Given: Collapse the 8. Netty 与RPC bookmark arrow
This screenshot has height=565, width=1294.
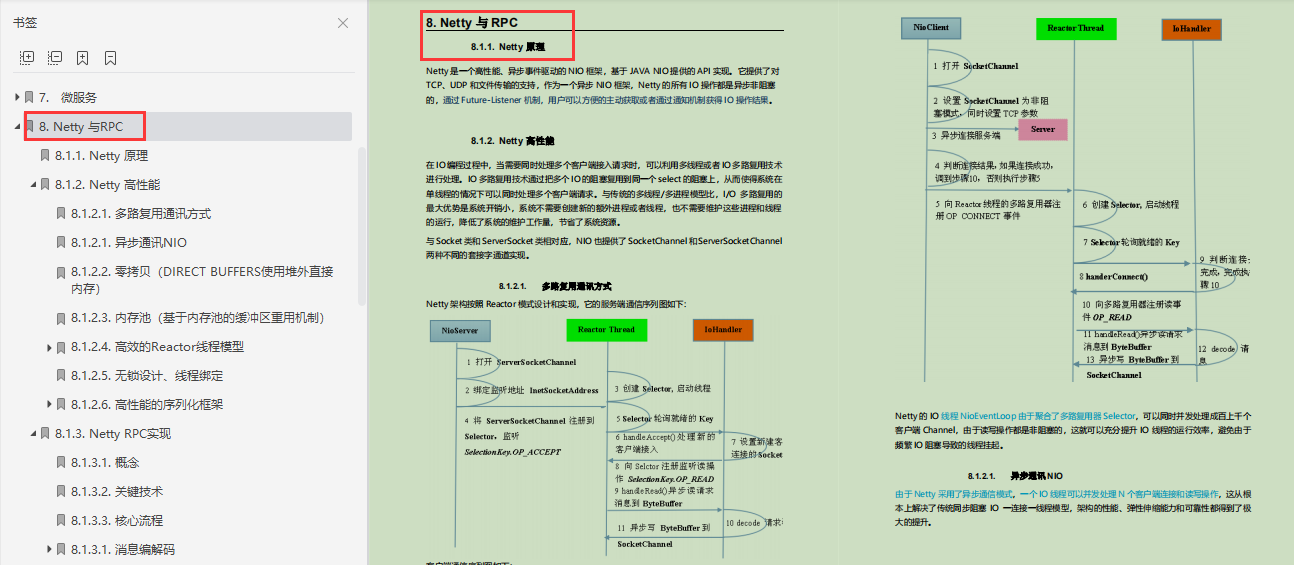Looking at the screenshot, I should coord(17,126).
